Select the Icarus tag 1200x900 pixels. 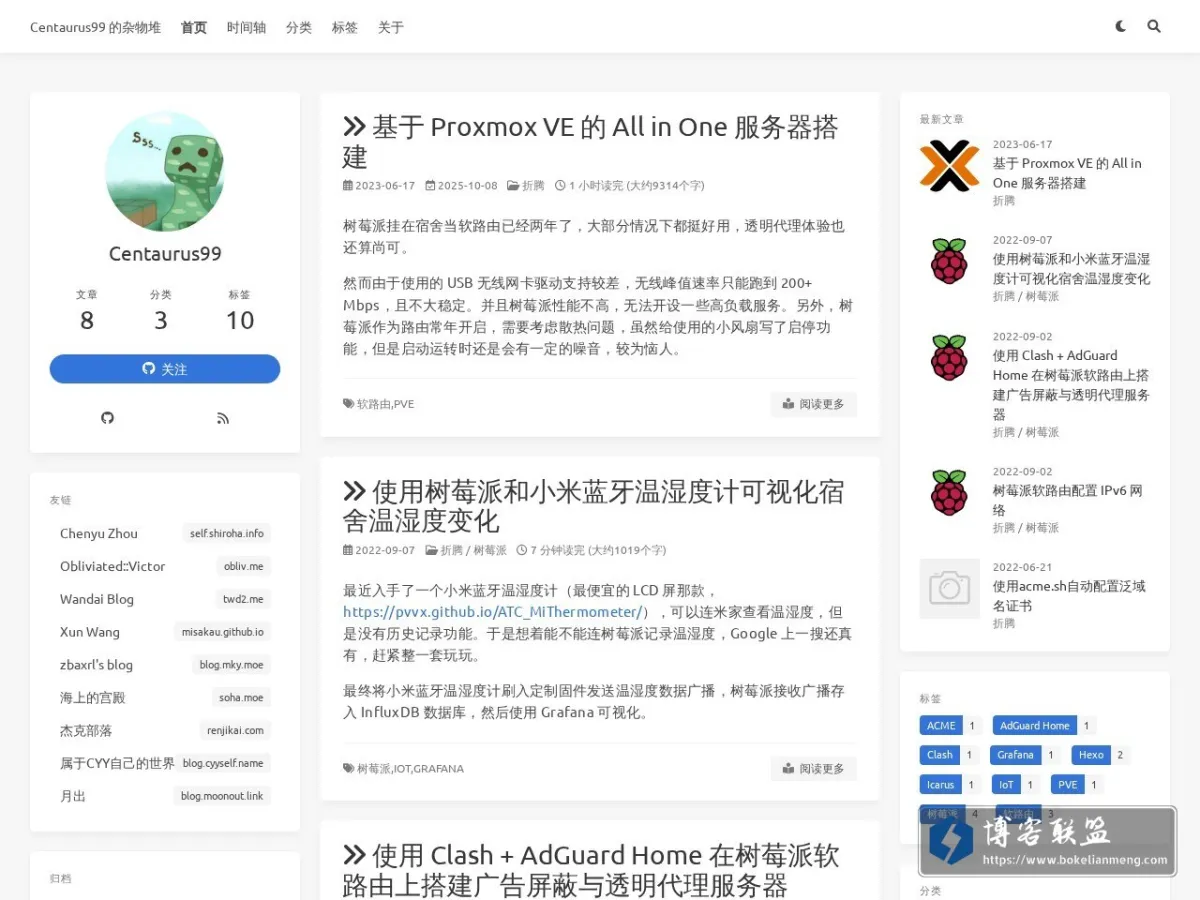click(x=940, y=785)
